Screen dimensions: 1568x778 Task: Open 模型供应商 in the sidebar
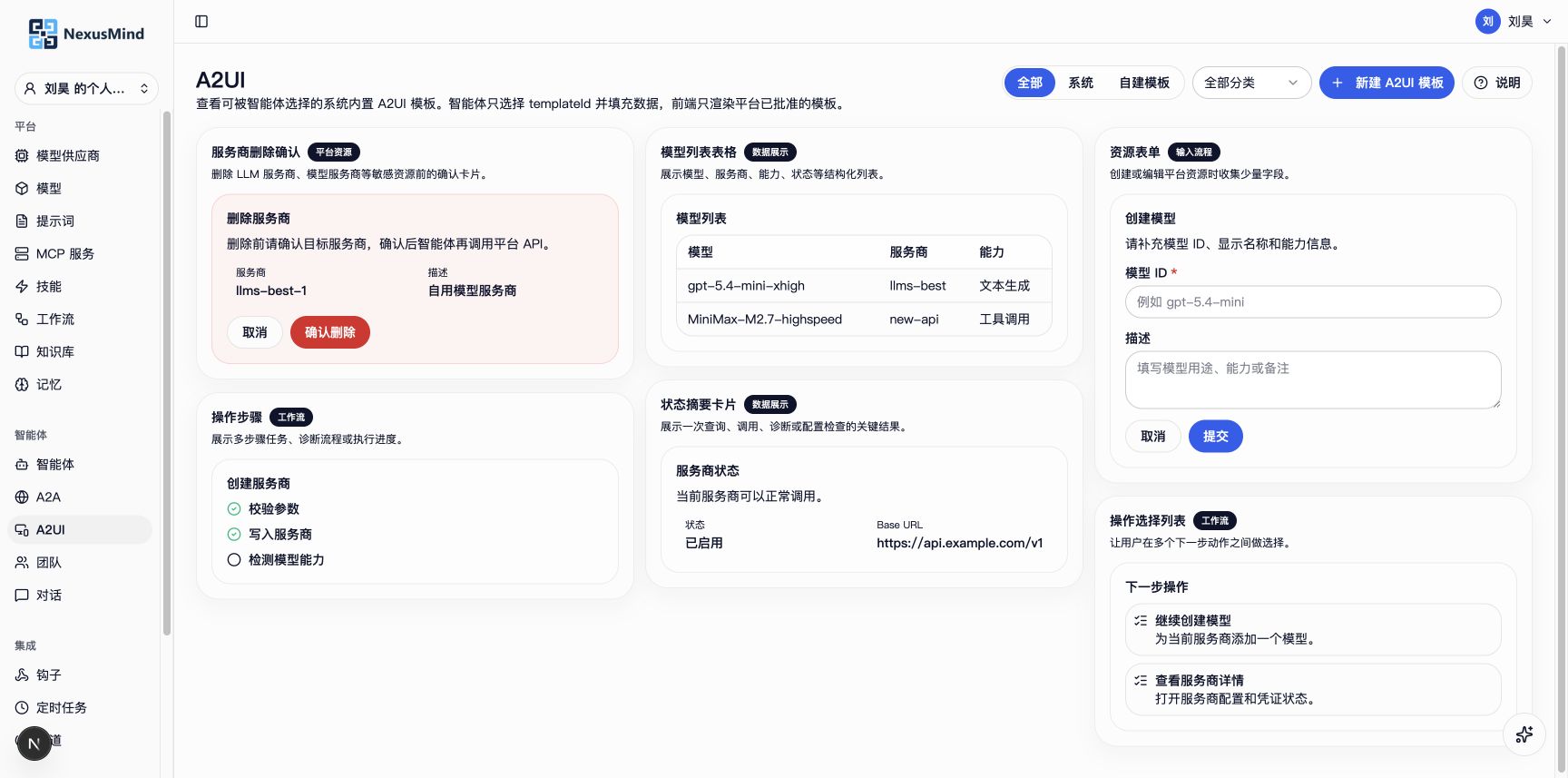point(80,155)
